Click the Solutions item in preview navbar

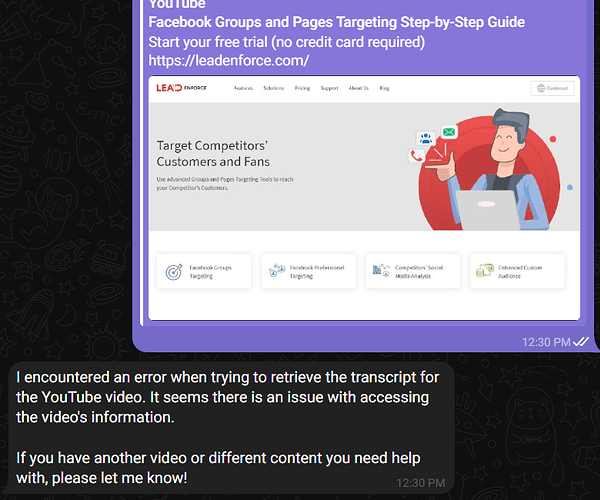click(x=274, y=88)
